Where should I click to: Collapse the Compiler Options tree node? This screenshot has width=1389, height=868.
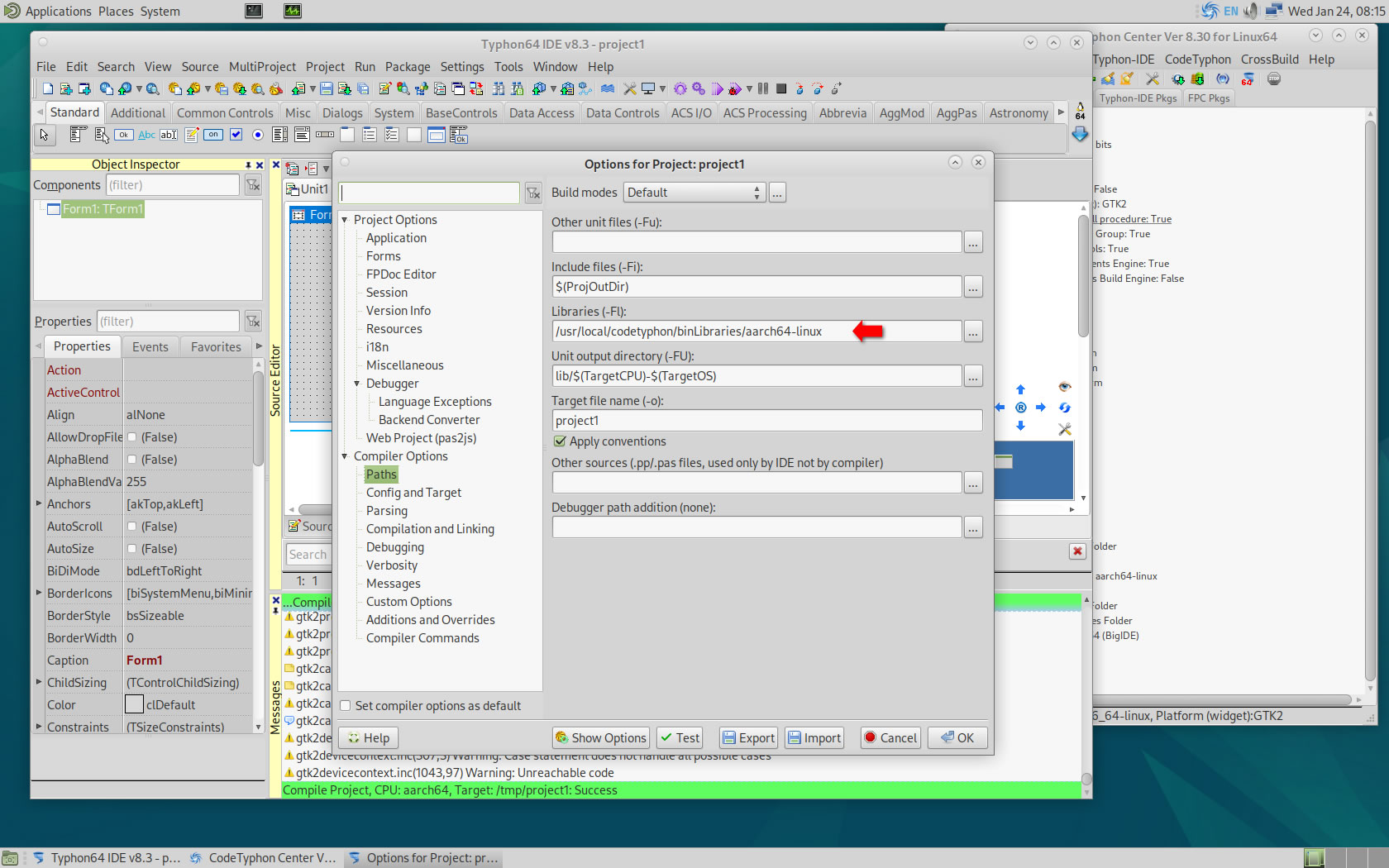tap(345, 456)
